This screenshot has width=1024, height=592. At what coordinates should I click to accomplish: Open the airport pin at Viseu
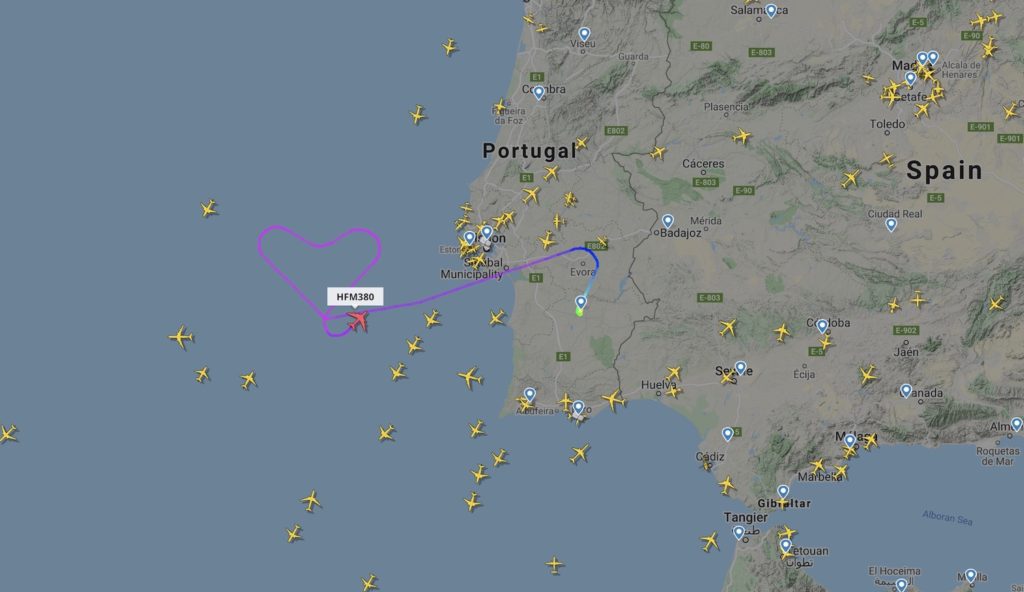584,35
